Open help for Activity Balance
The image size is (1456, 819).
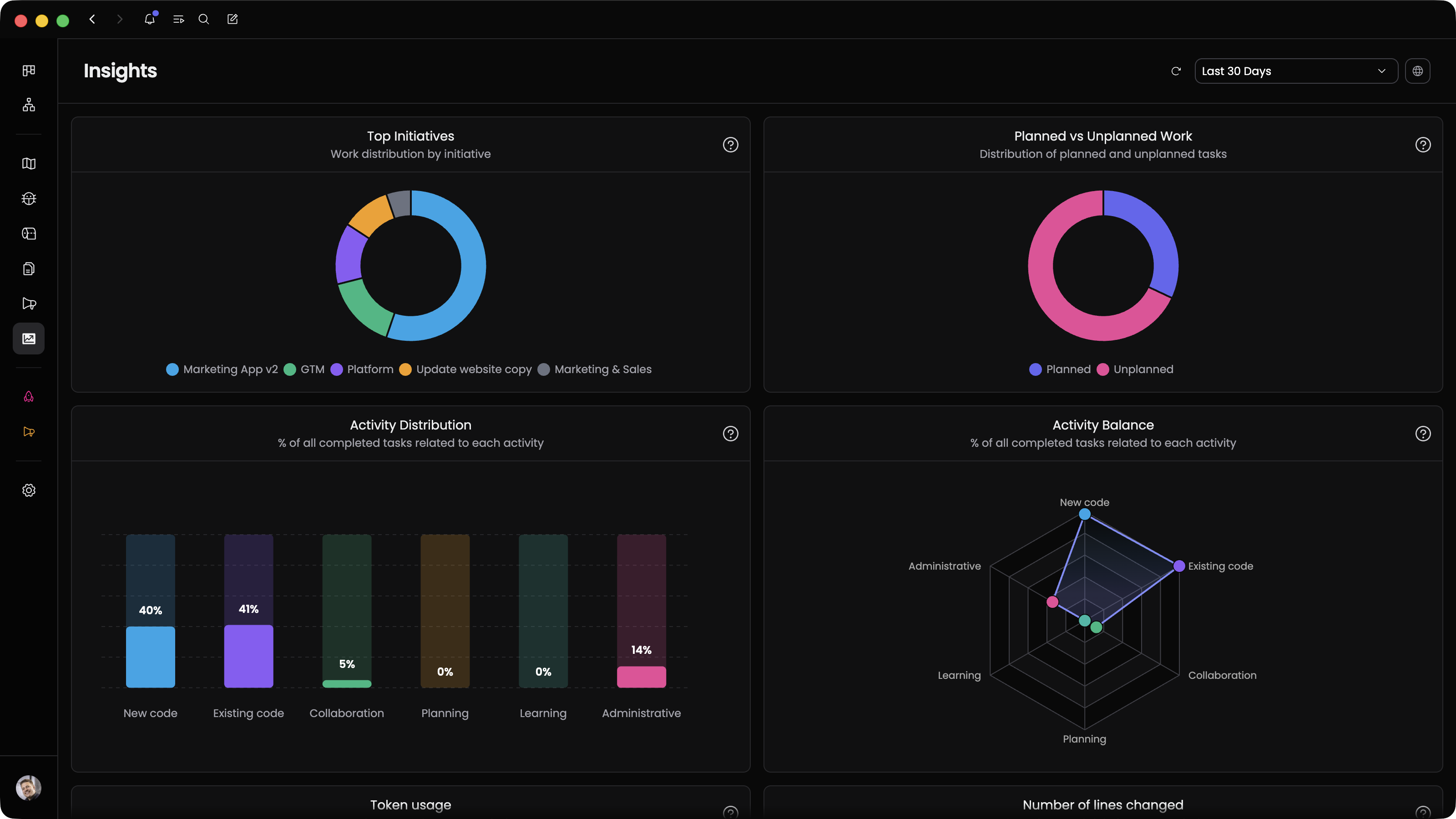coord(1423,434)
